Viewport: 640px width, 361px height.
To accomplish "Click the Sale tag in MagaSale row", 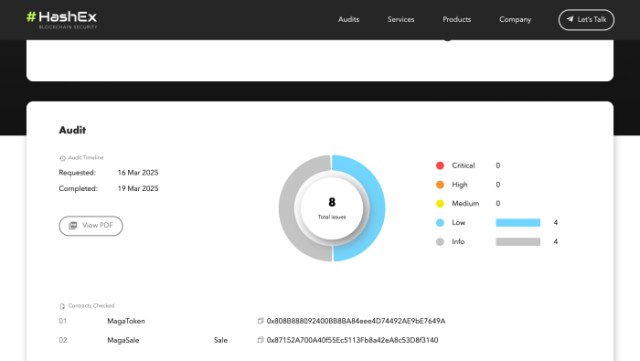I will 221,340.
